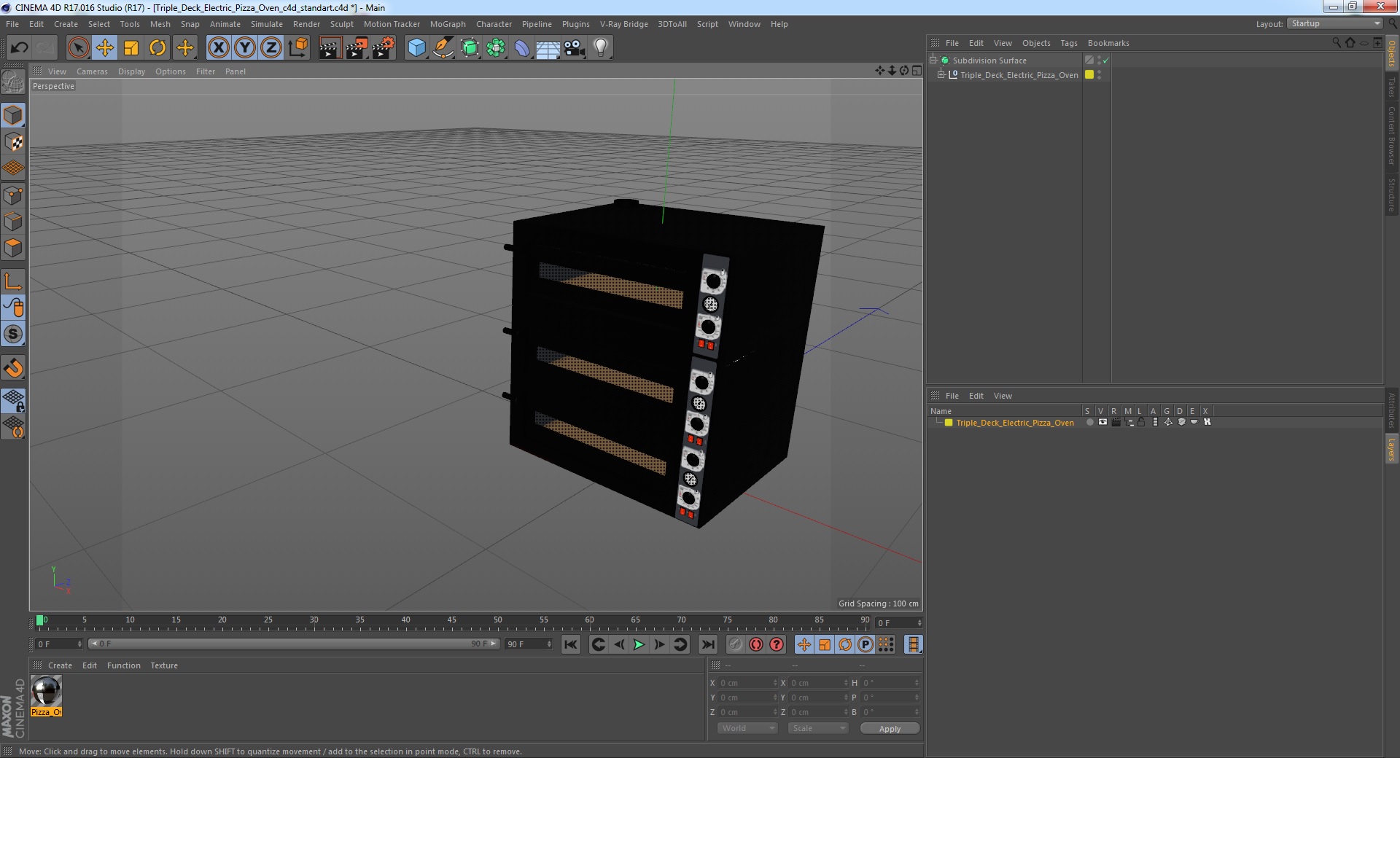Open viewport Cameras menu

pyautogui.click(x=92, y=71)
